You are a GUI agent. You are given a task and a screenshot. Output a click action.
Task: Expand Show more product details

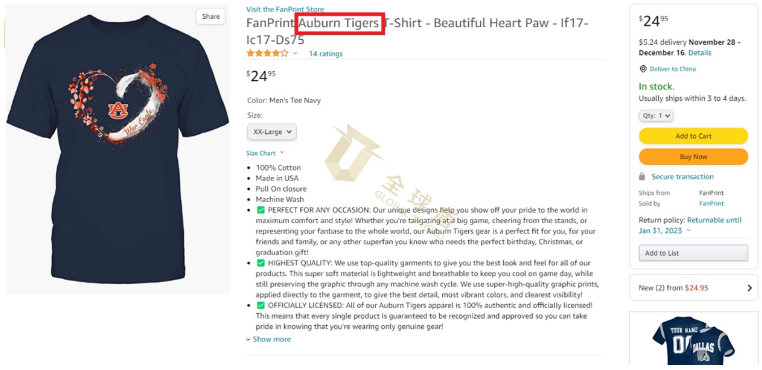pos(268,339)
